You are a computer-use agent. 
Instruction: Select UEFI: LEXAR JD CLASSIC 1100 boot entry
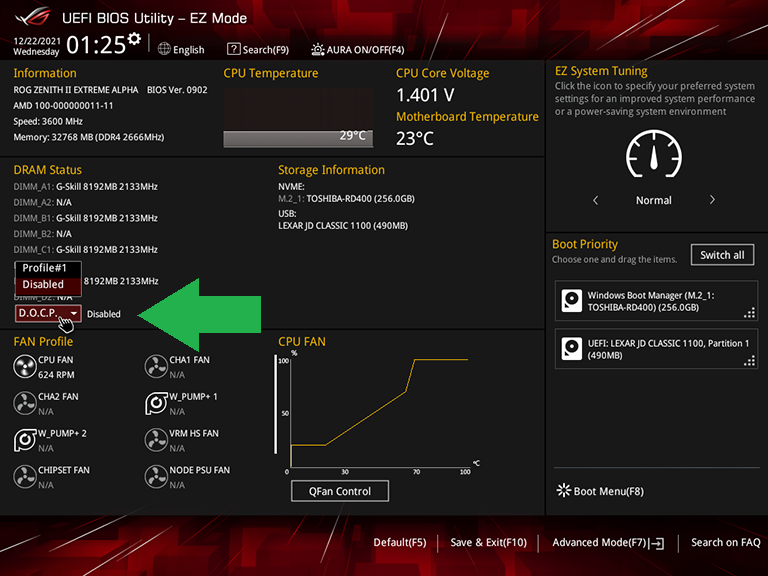coord(656,349)
